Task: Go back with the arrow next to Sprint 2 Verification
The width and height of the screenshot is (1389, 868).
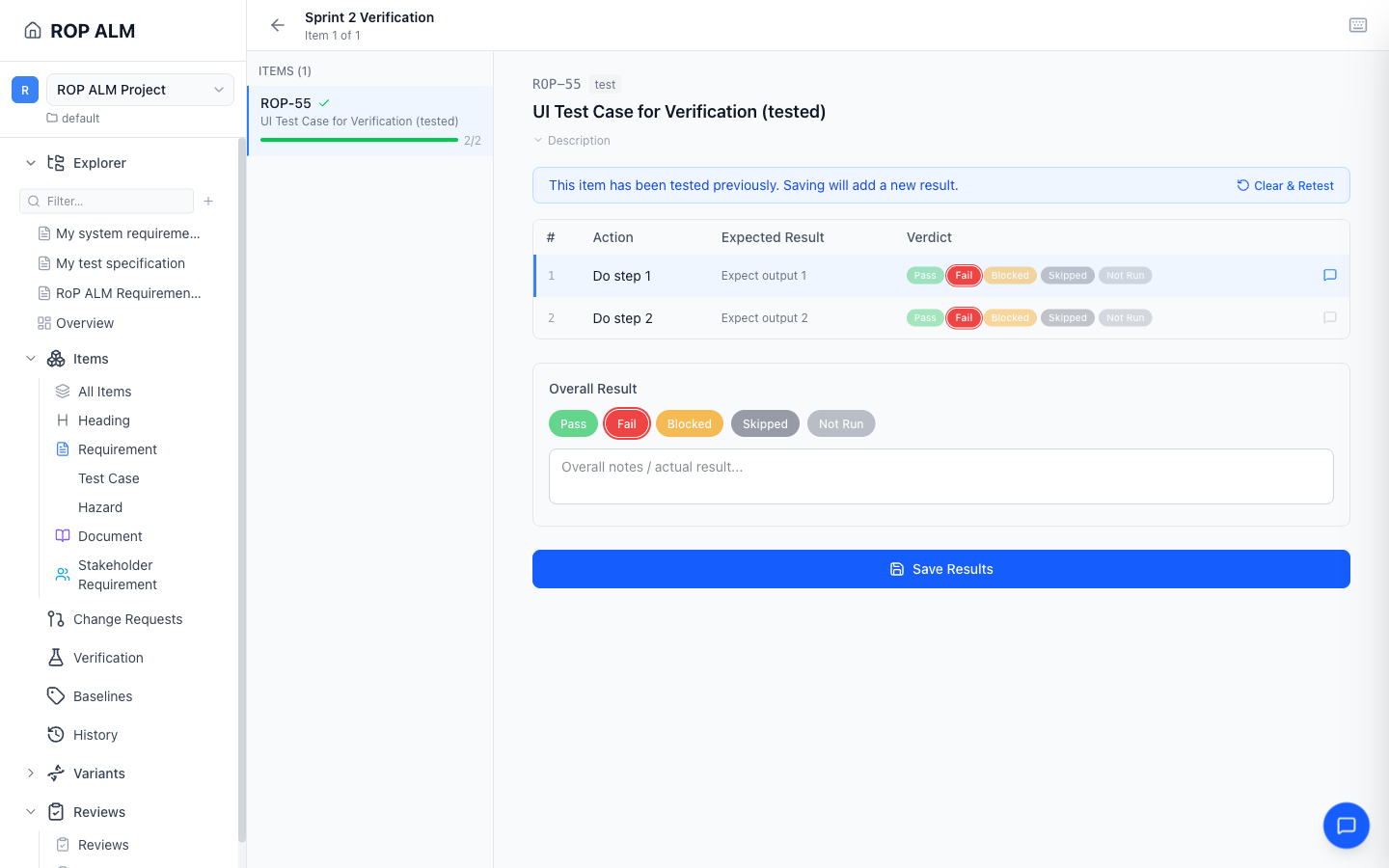Action: [x=278, y=26]
